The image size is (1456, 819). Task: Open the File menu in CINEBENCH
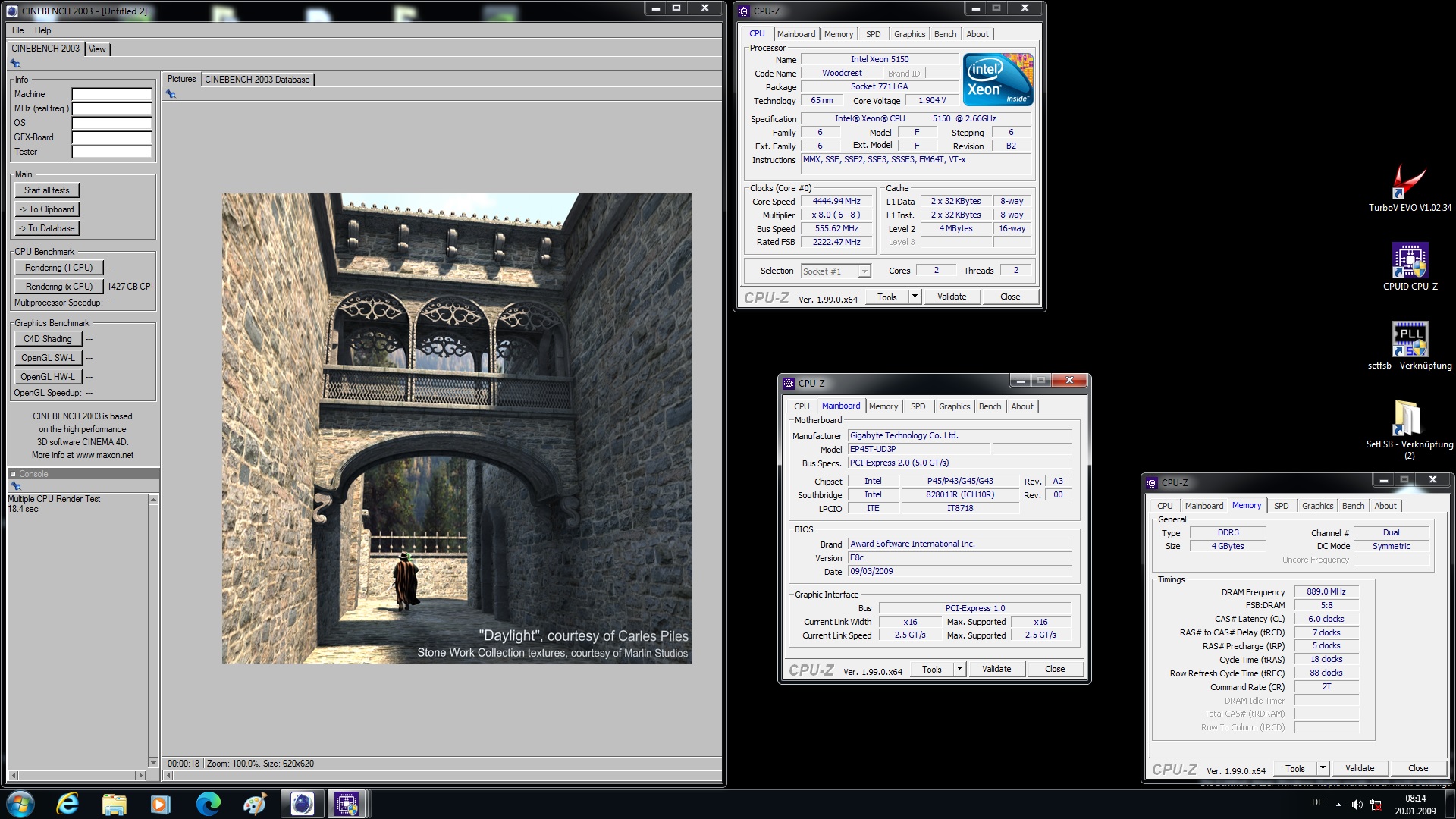click(18, 30)
